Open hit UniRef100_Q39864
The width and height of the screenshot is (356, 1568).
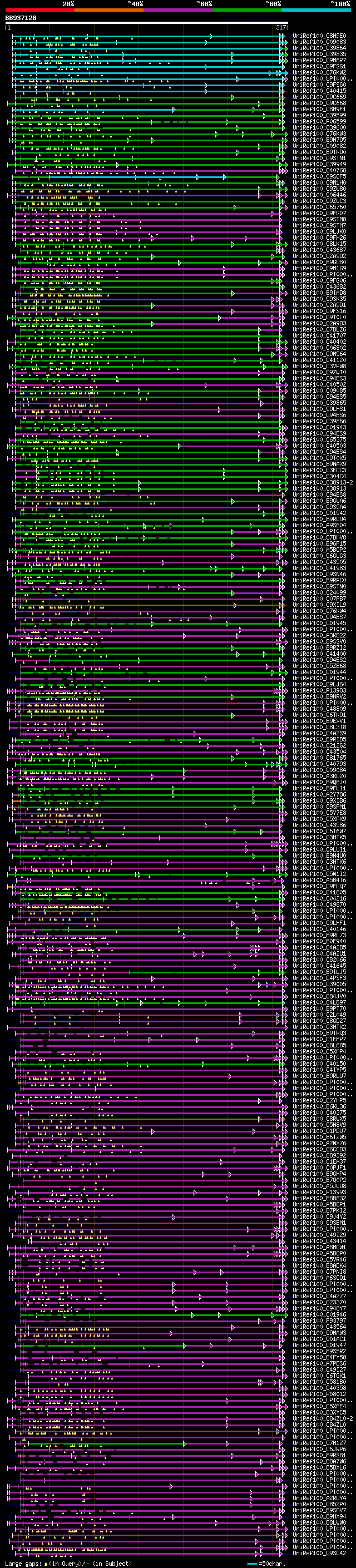click(319, 48)
